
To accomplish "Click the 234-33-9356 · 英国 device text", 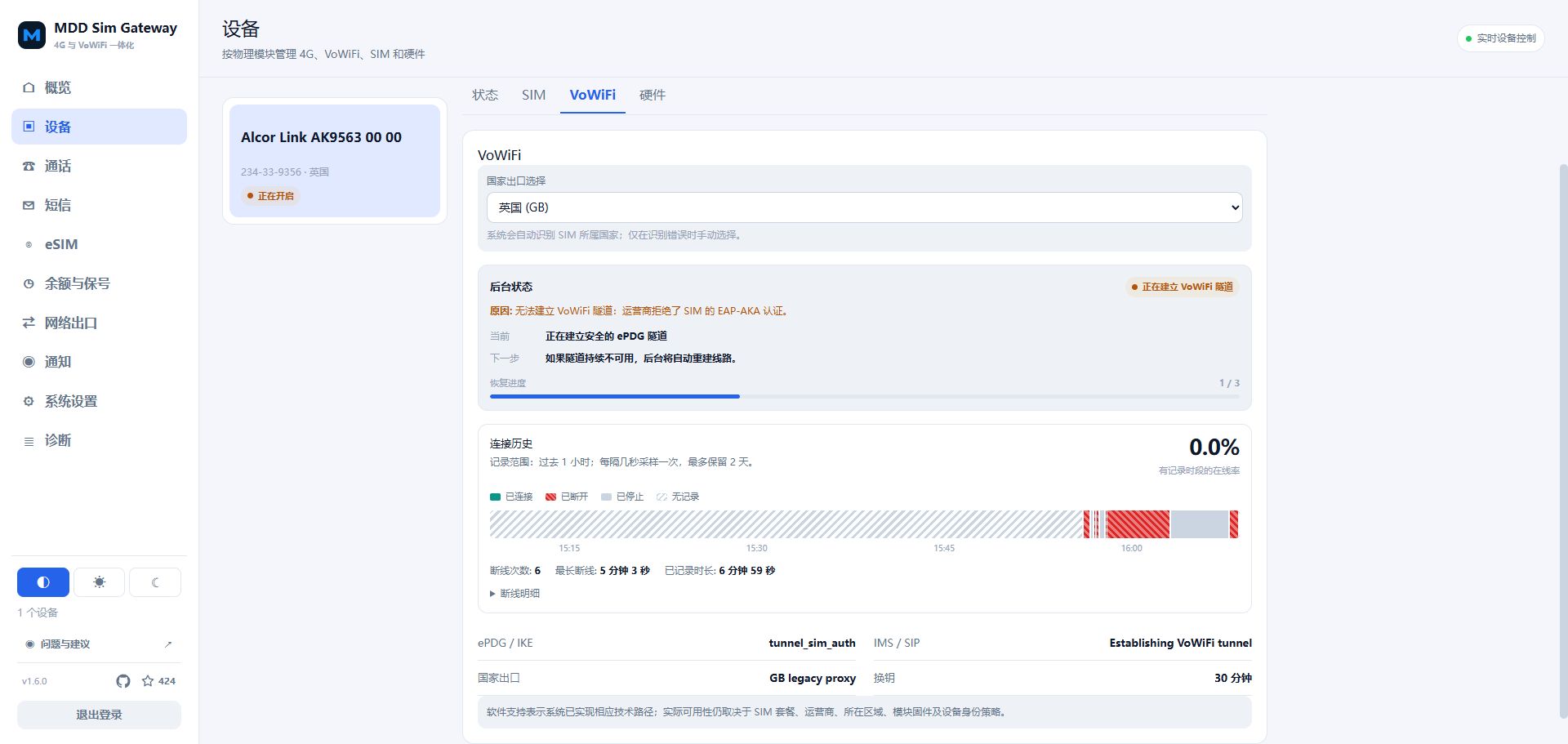I will pyautogui.click(x=285, y=172).
